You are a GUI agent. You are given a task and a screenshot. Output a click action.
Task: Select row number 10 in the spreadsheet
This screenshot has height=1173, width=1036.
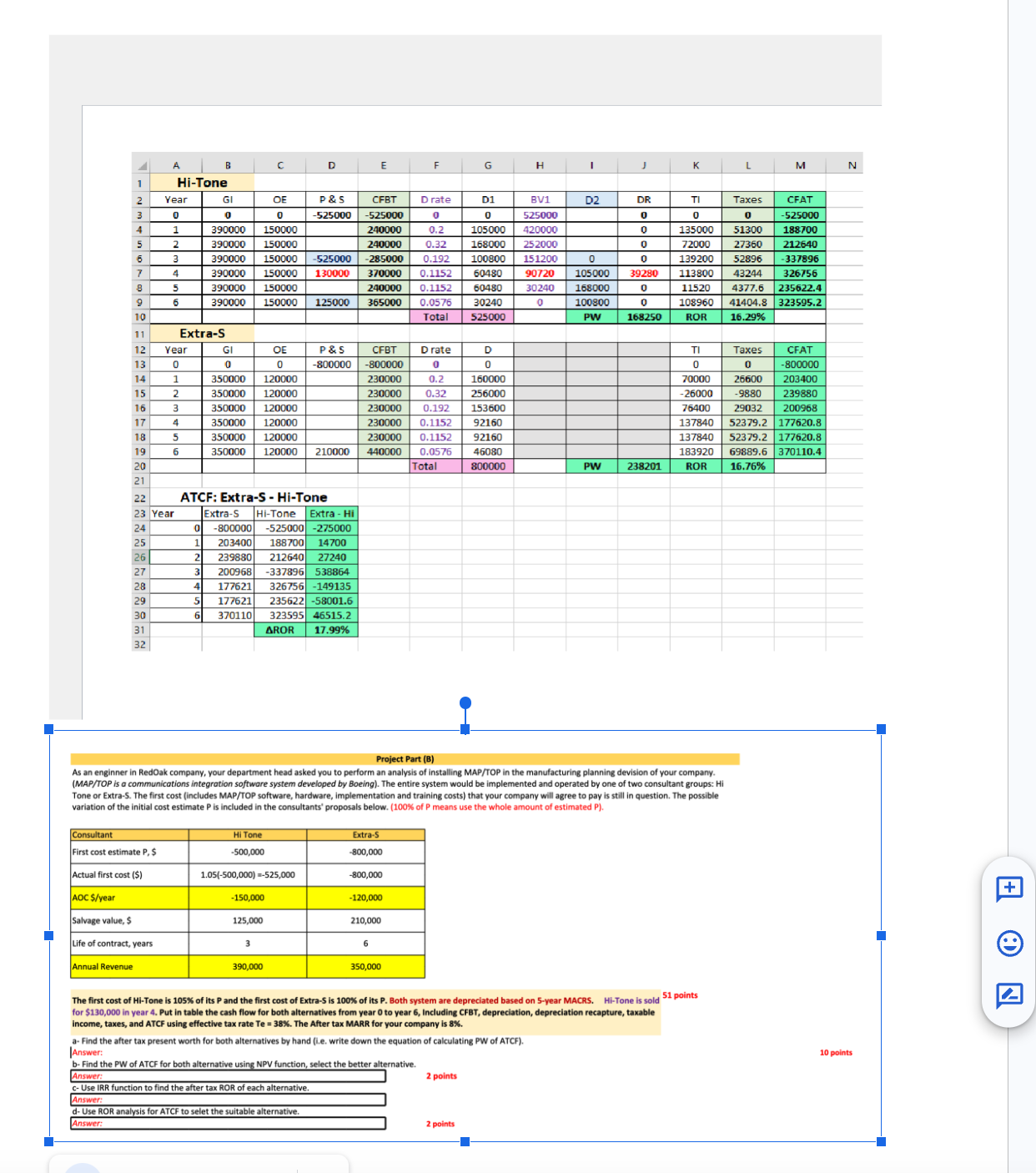tap(140, 316)
